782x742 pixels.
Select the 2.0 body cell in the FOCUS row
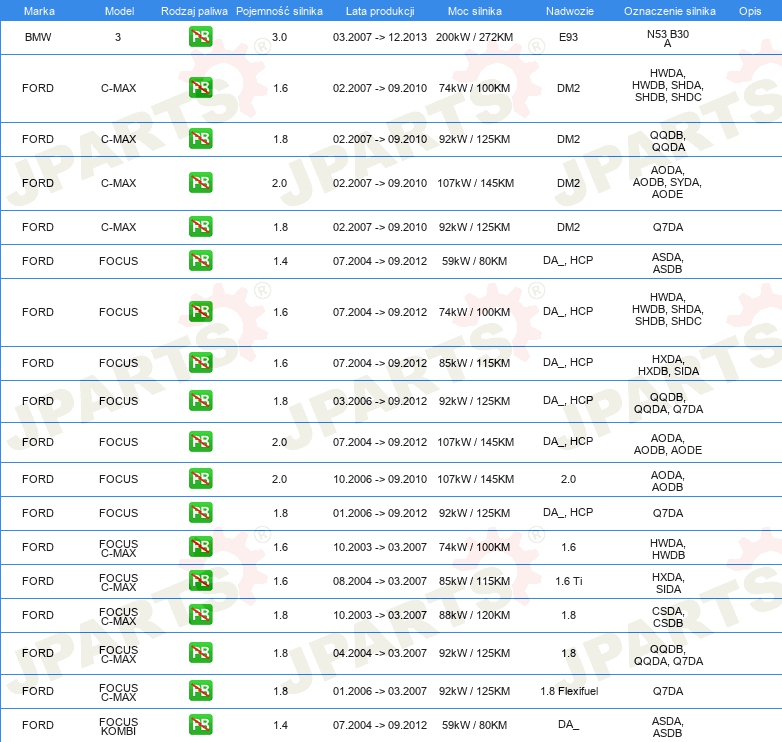(568, 479)
